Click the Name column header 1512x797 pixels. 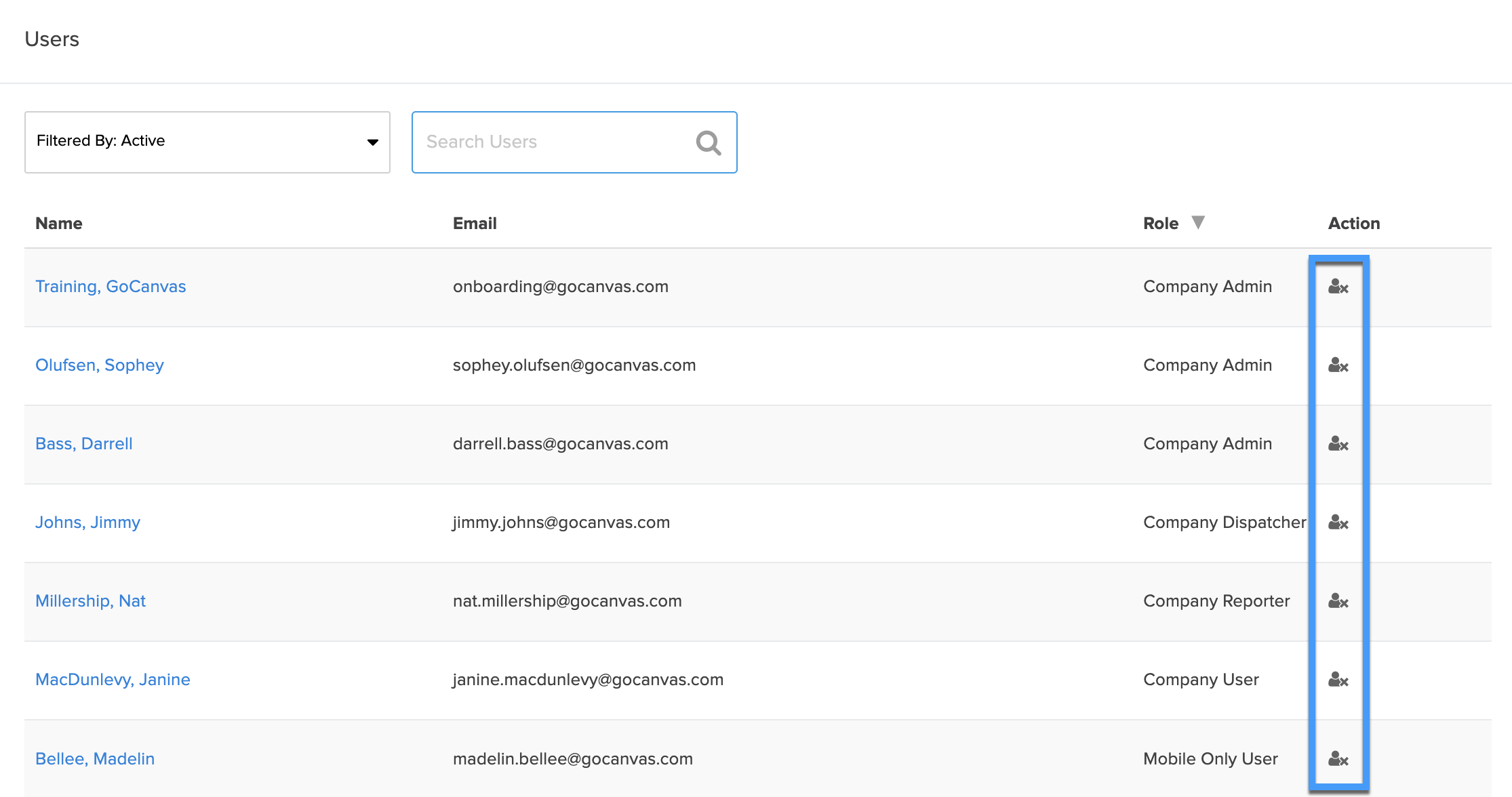59,224
